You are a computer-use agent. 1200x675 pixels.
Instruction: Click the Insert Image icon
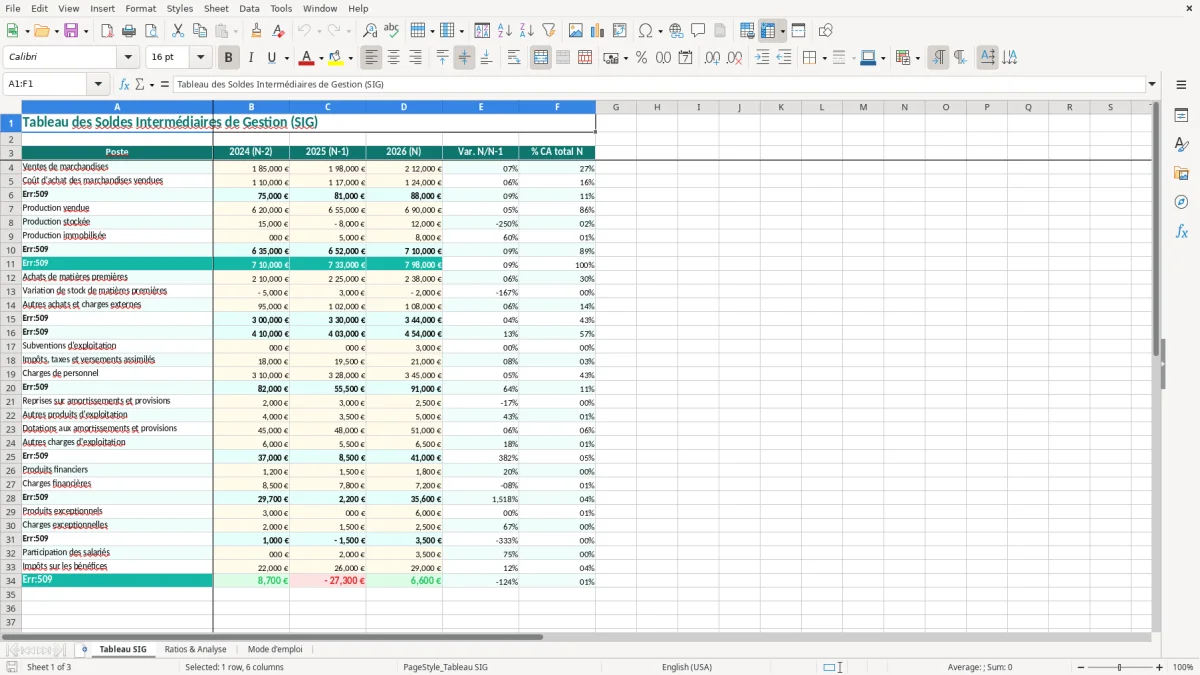point(576,31)
